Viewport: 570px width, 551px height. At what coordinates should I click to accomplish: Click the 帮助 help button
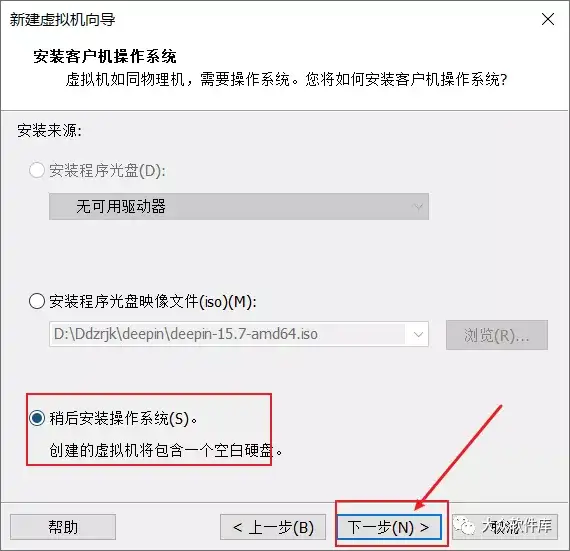tap(63, 527)
